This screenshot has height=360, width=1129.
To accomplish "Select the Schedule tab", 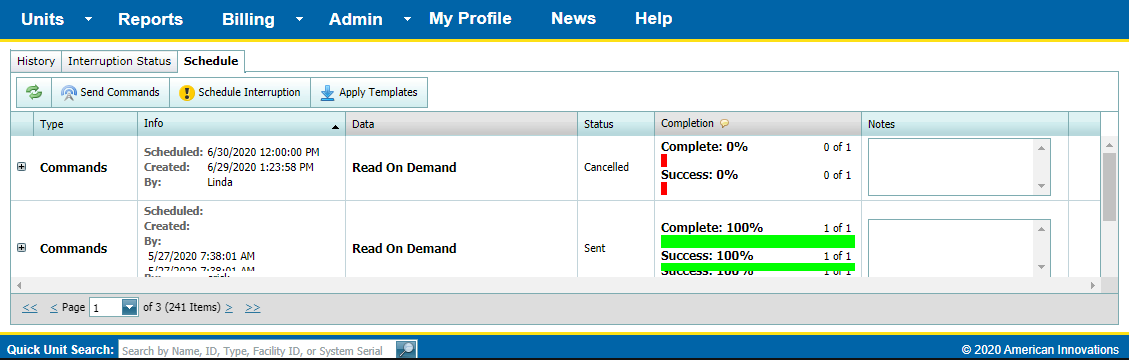I will (x=212, y=61).
